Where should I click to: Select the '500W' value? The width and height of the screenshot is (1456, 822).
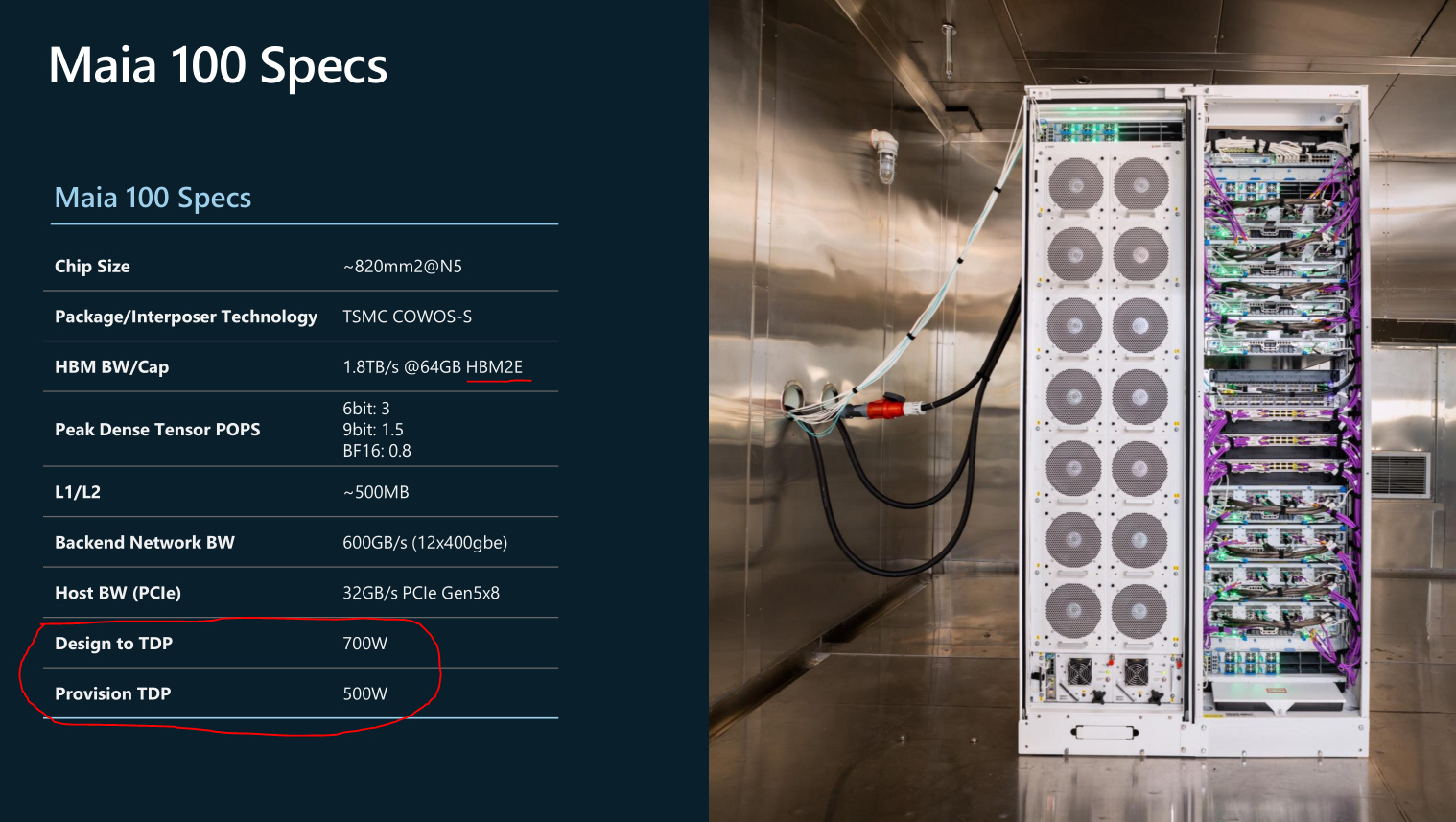pyautogui.click(x=365, y=693)
